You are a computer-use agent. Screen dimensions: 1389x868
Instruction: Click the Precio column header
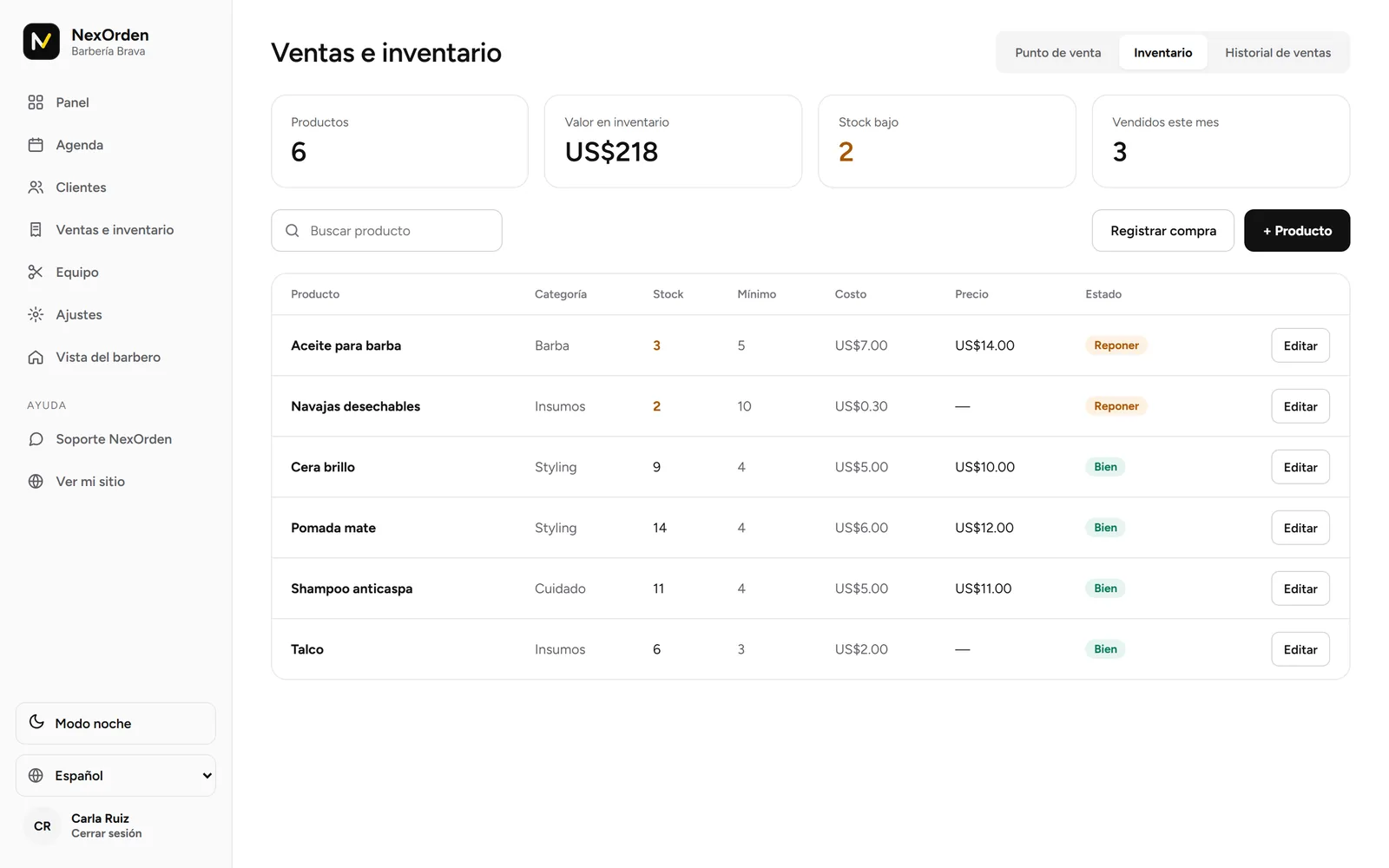pyautogui.click(x=971, y=294)
